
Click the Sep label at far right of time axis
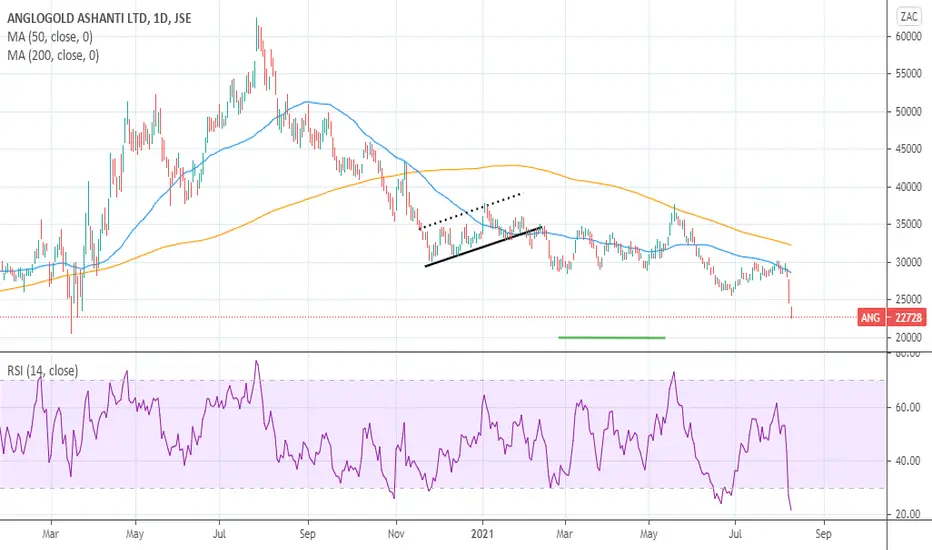point(823,534)
